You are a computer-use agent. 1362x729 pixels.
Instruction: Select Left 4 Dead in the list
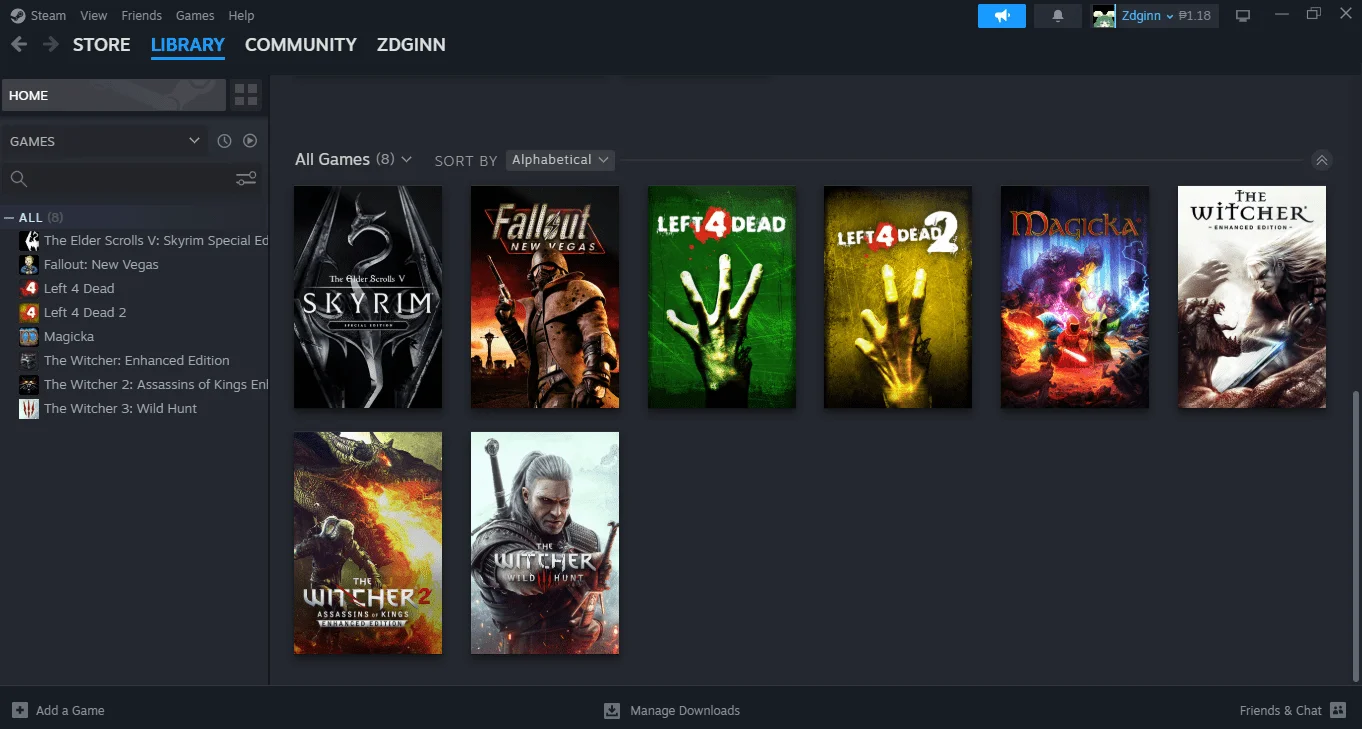(x=79, y=289)
